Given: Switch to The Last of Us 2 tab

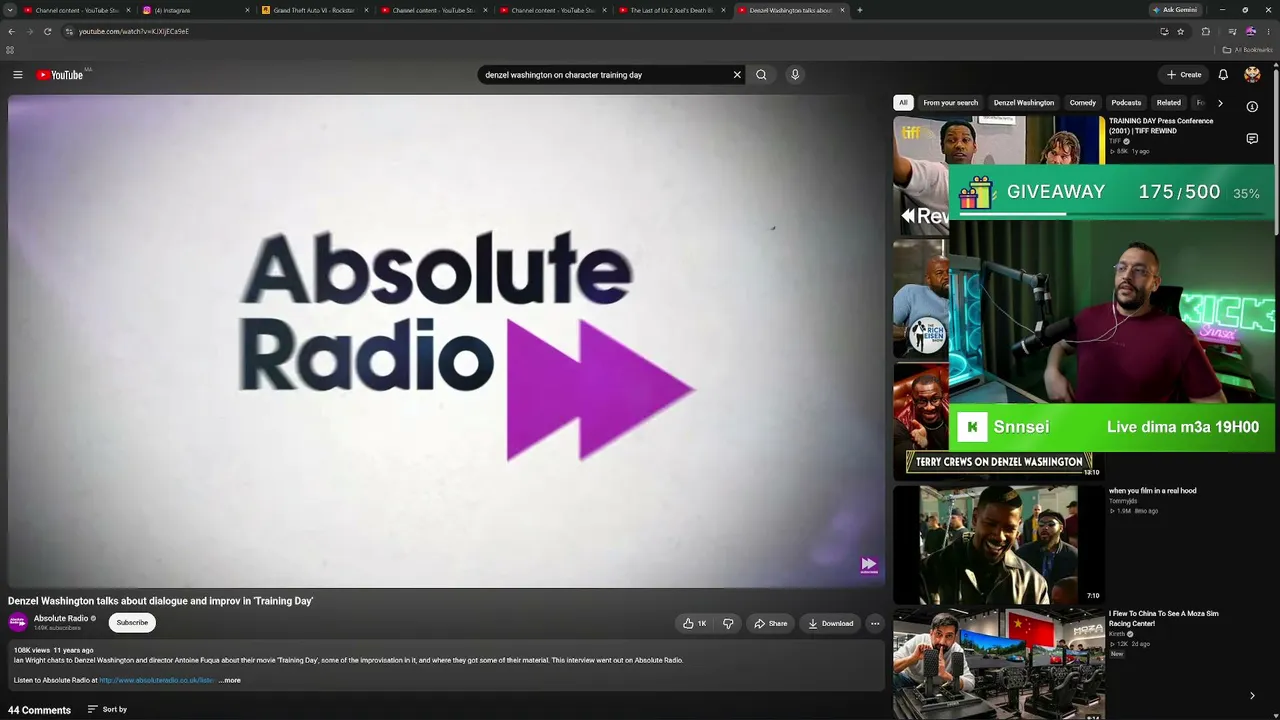Looking at the screenshot, I should coord(671,10).
